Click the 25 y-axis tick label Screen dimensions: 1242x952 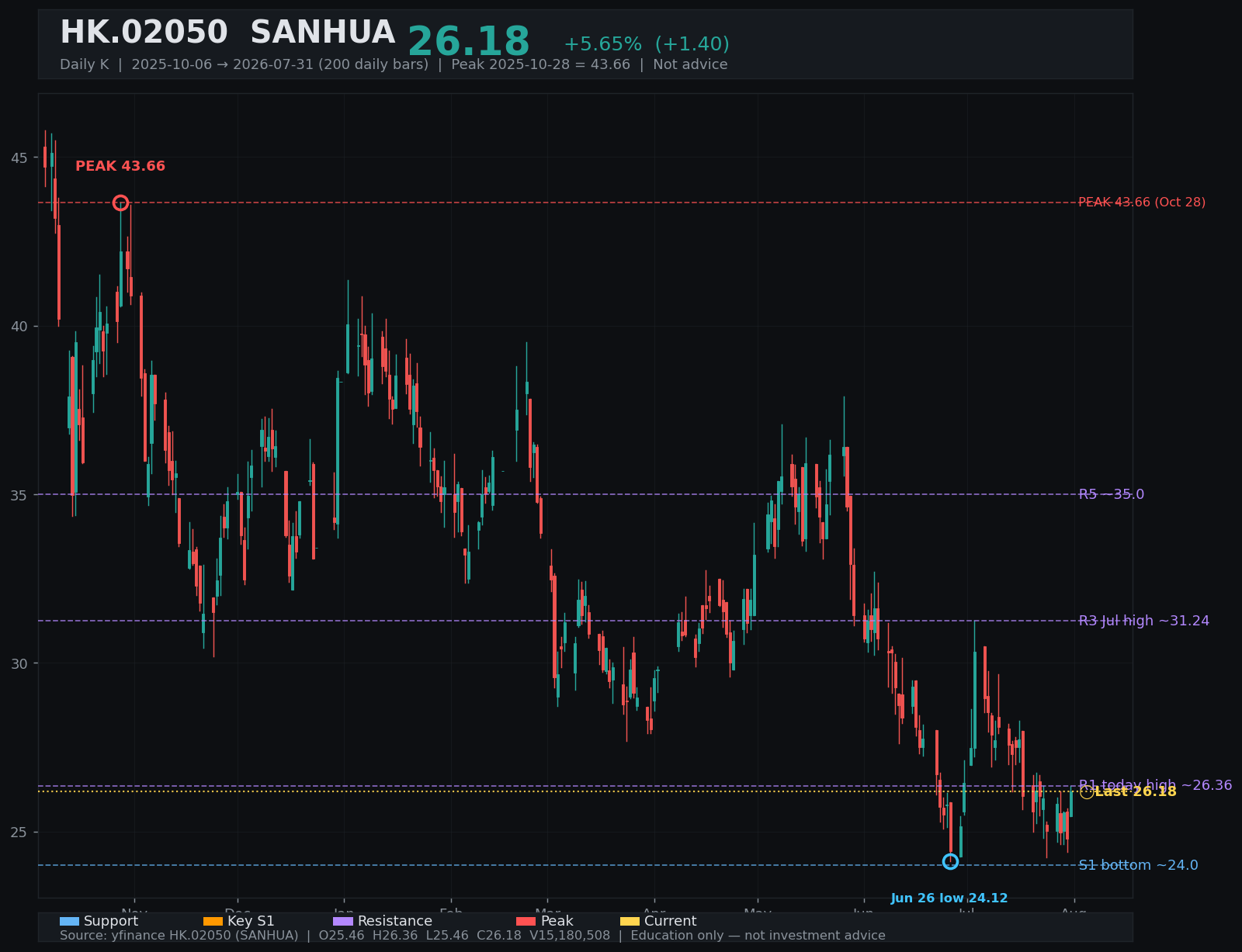point(19,832)
